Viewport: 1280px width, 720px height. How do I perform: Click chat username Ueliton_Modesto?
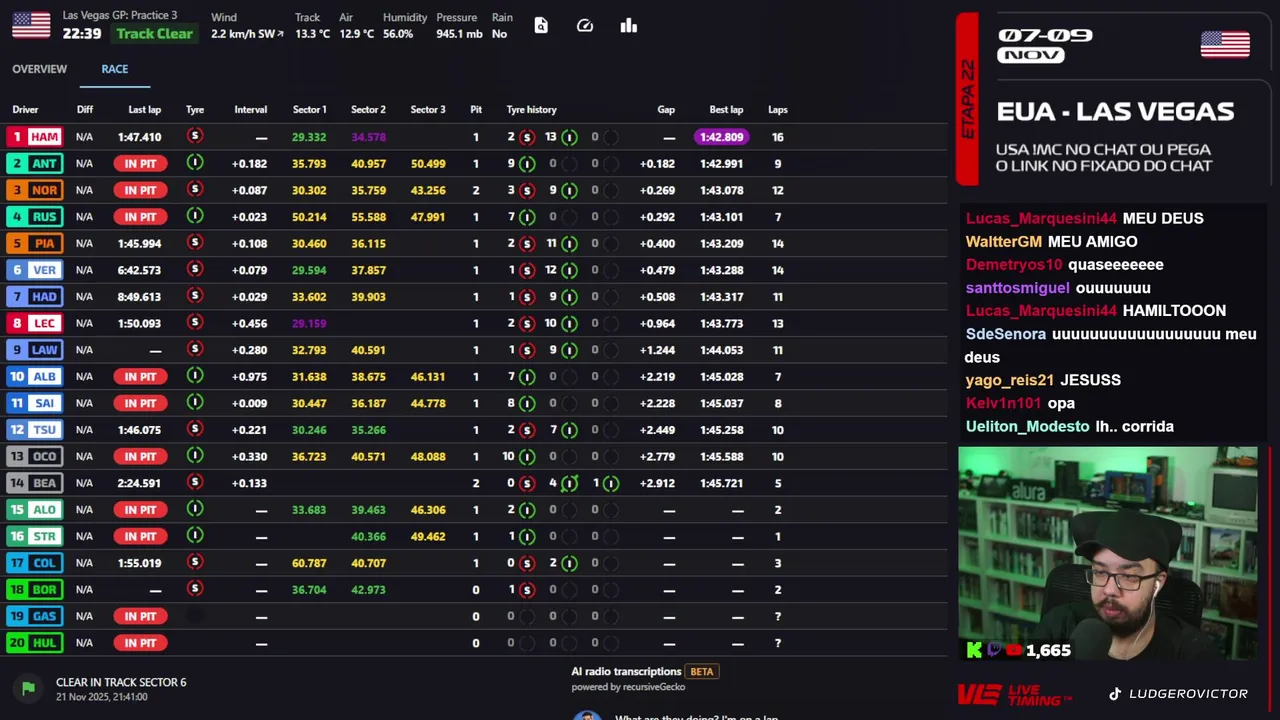point(1027,426)
